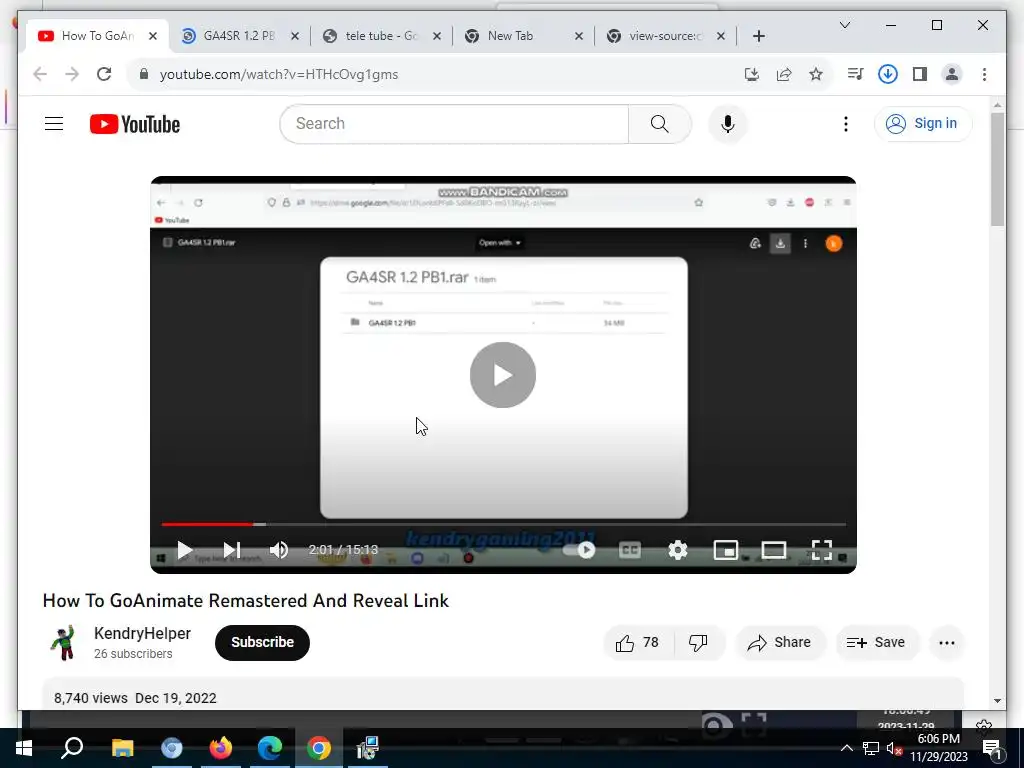Open a new browser tab
1024x768 pixels.
tap(758, 36)
